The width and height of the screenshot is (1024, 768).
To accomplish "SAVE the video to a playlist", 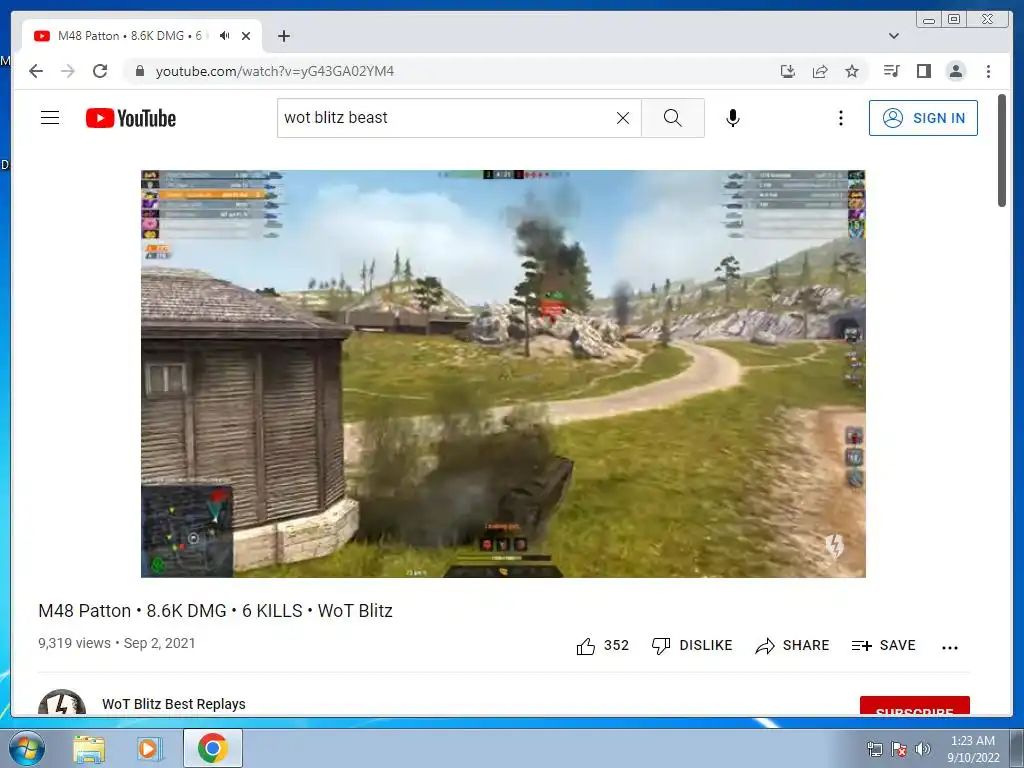I will pos(883,645).
